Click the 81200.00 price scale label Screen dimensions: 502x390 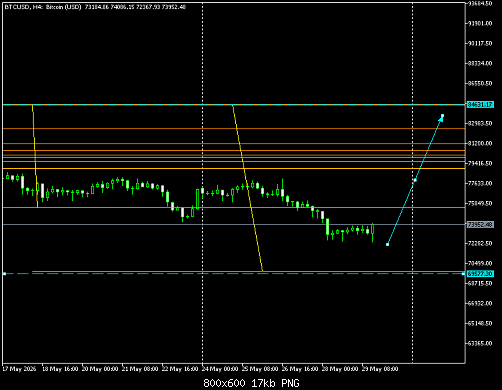pyautogui.click(x=480, y=143)
